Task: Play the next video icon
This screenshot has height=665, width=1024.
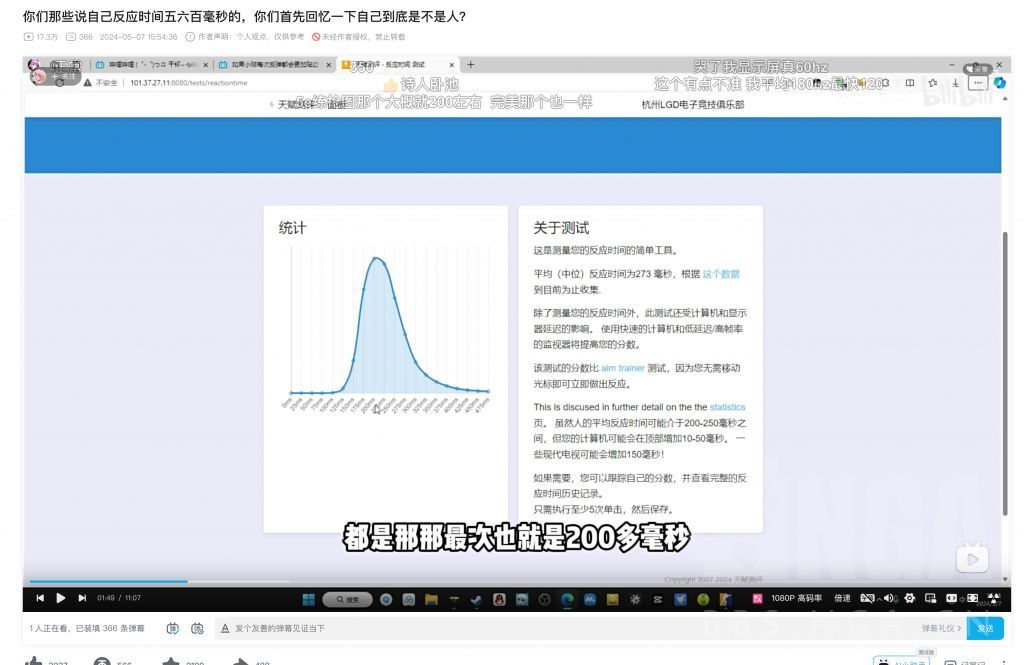Action: point(81,598)
